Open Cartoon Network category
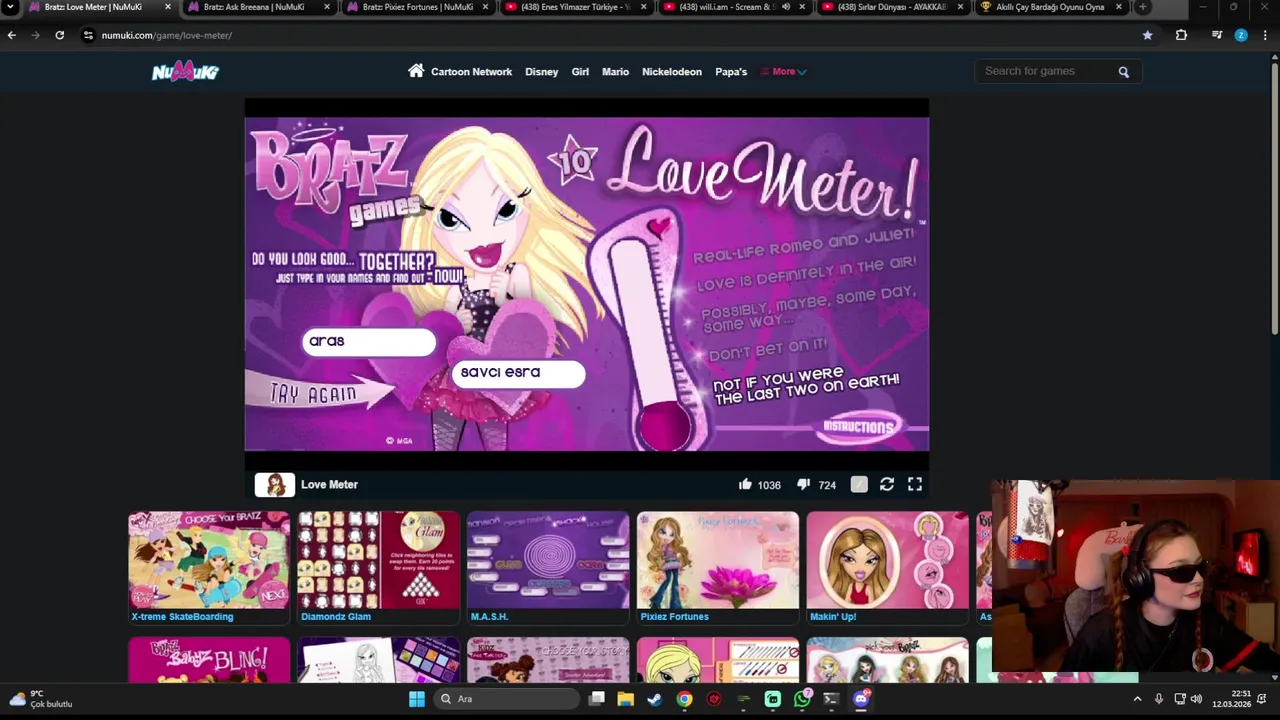This screenshot has width=1280, height=720. [471, 72]
